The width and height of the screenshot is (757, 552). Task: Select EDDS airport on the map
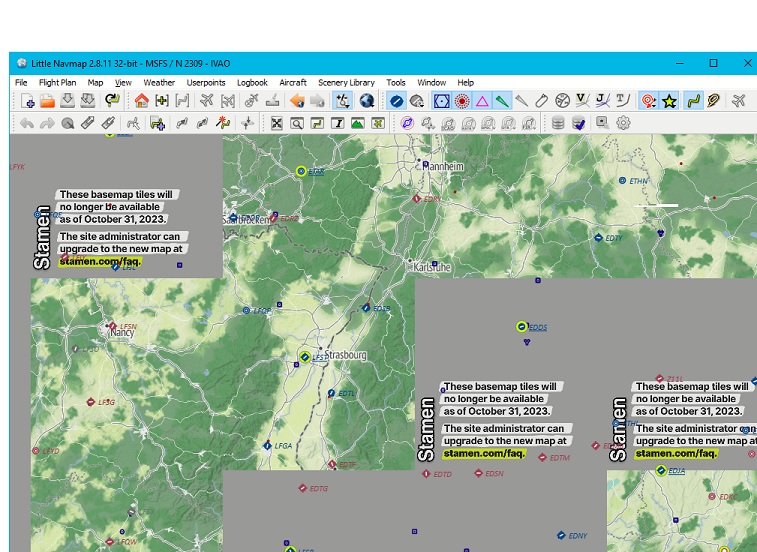[521, 327]
